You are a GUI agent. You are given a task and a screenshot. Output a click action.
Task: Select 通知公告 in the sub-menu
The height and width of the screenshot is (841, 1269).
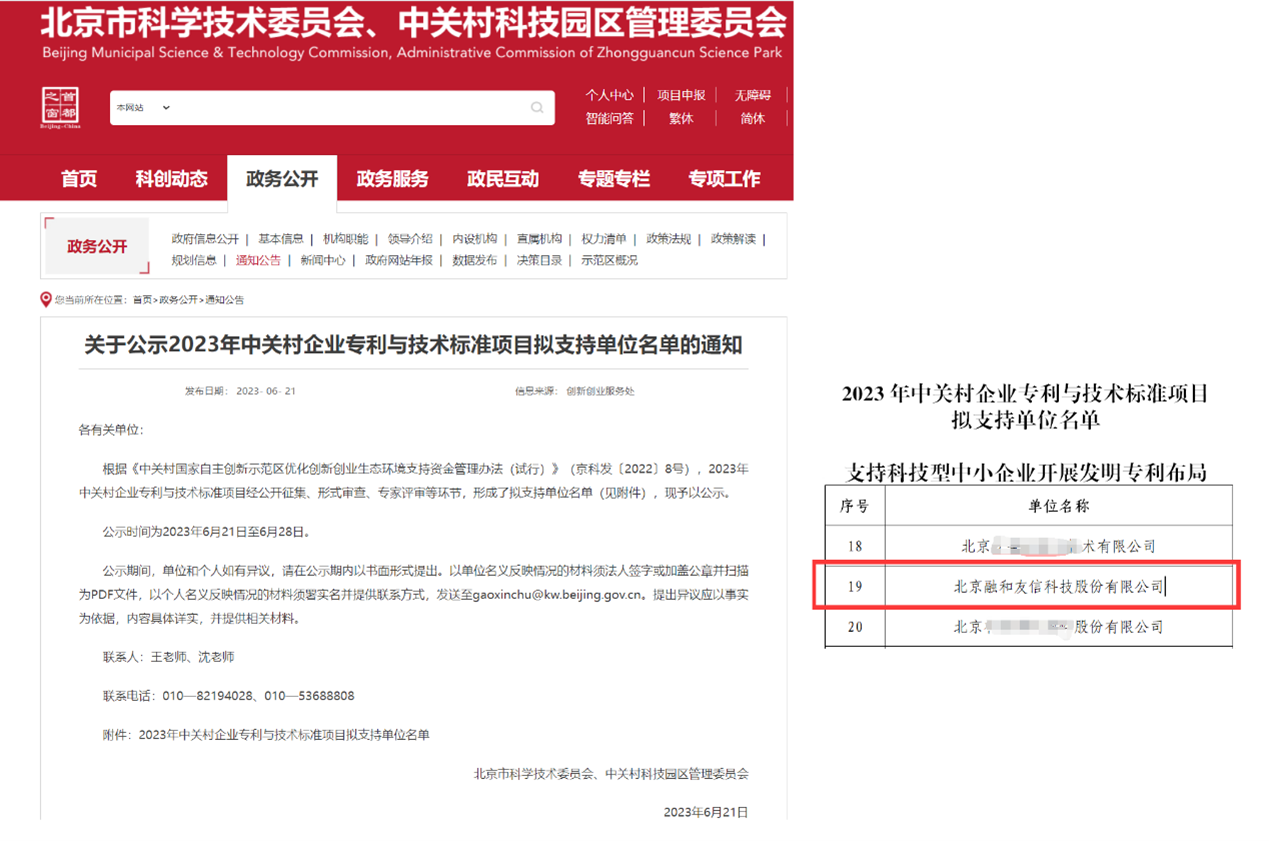pos(258,260)
